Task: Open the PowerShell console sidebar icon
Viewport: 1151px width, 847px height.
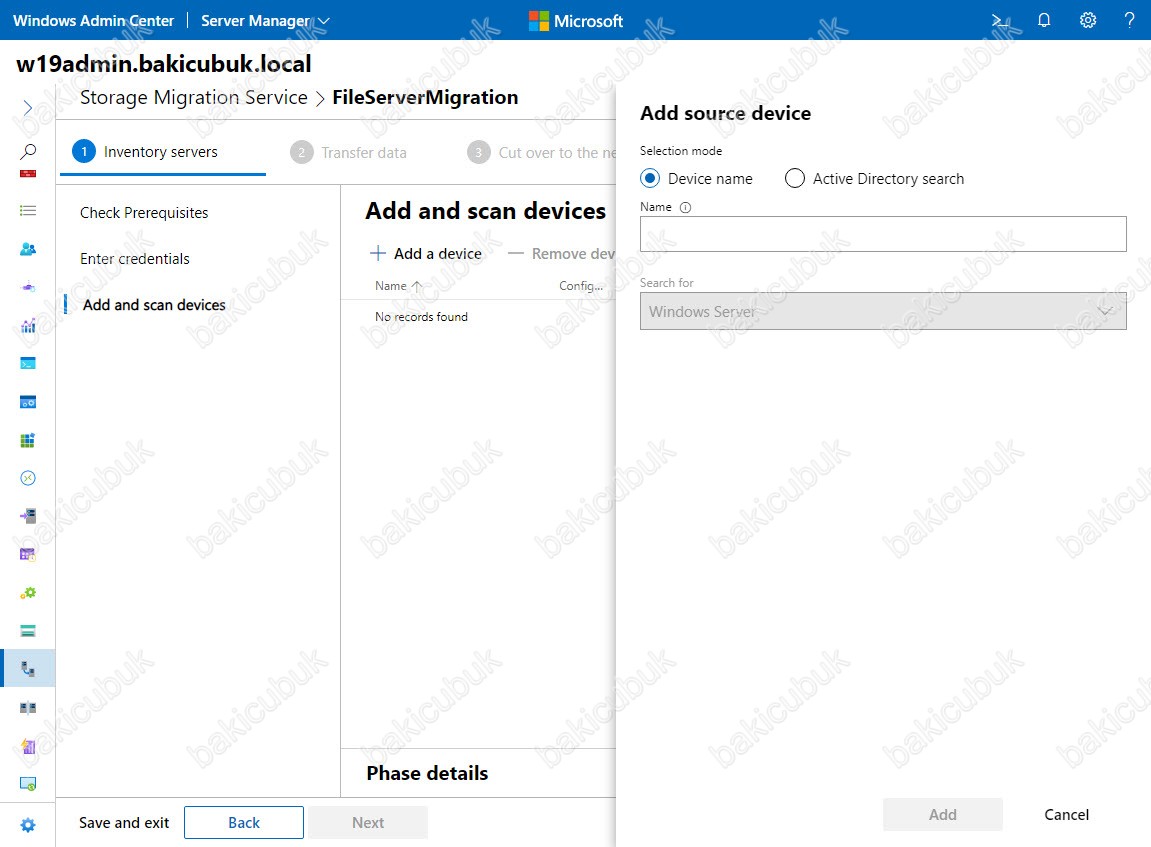Action: pyautogui.click(x=28, y=363)
